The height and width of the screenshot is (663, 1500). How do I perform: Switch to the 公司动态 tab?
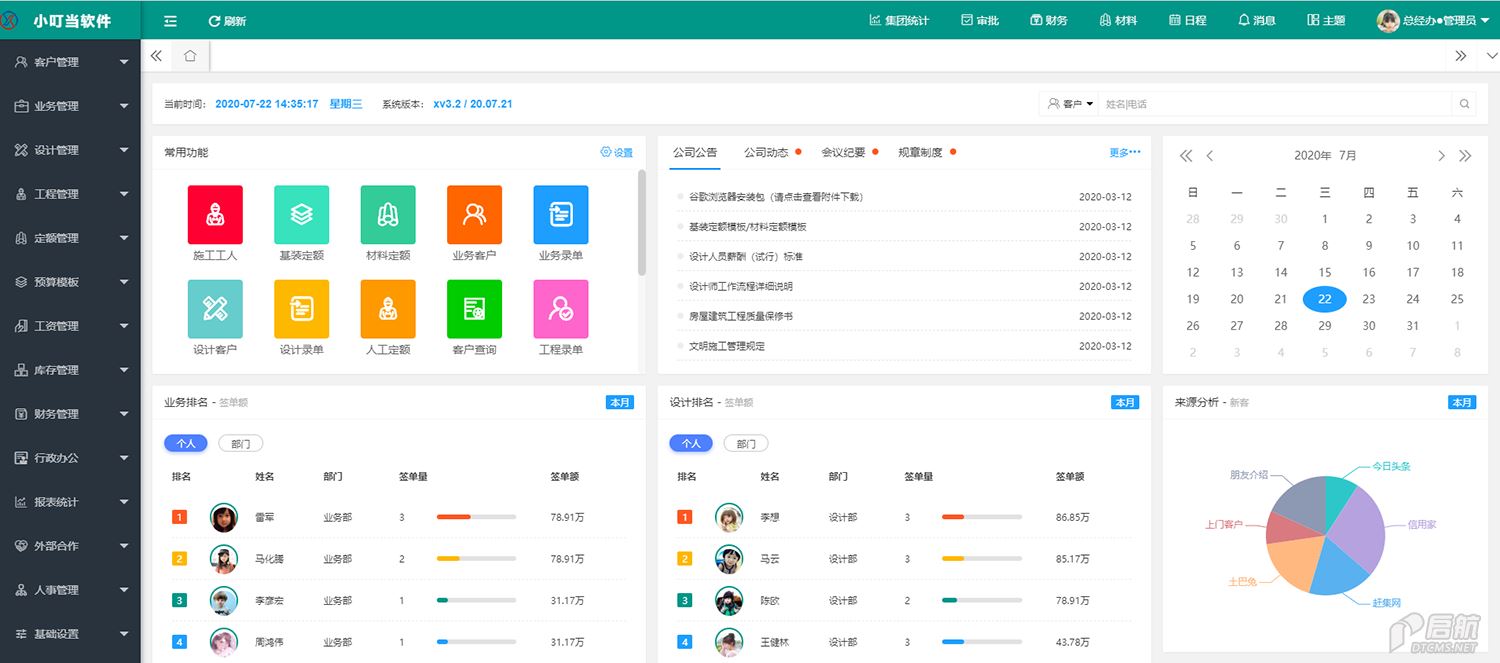(767, 153)
